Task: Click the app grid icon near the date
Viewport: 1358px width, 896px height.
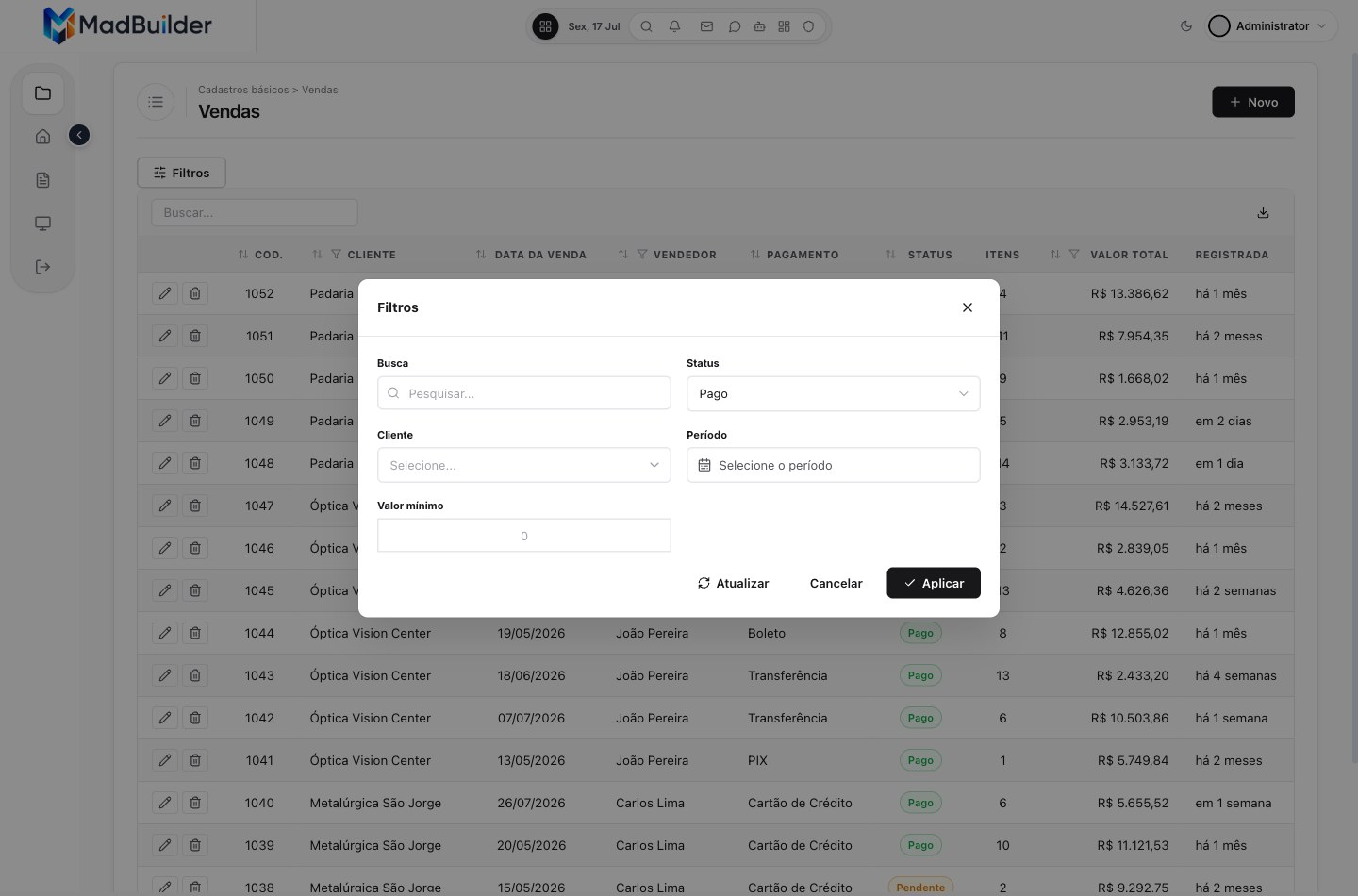Action: pyautogui.click(x=545, y=26)
